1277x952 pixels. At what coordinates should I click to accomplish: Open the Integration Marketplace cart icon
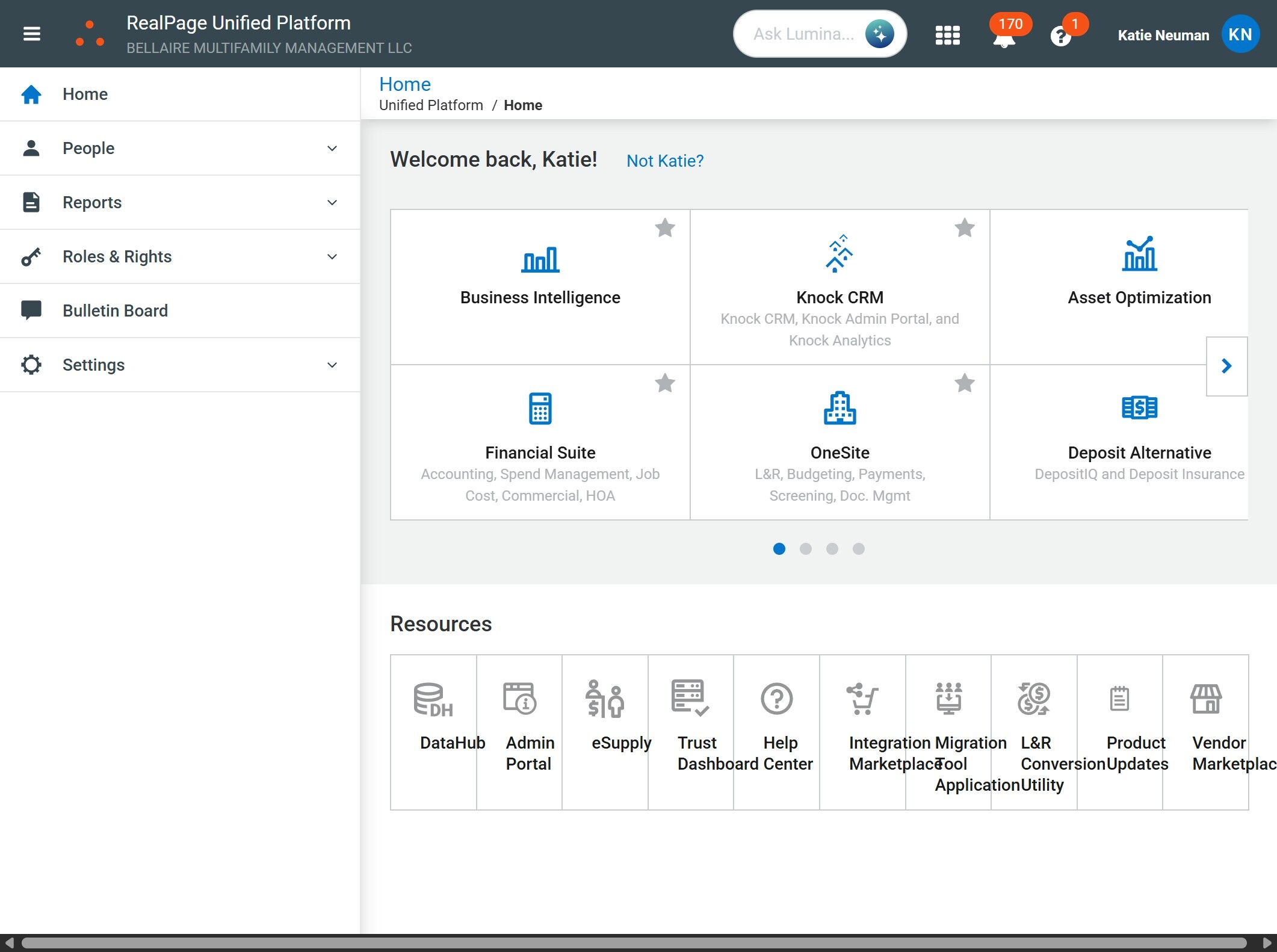[x=862, y=699]
